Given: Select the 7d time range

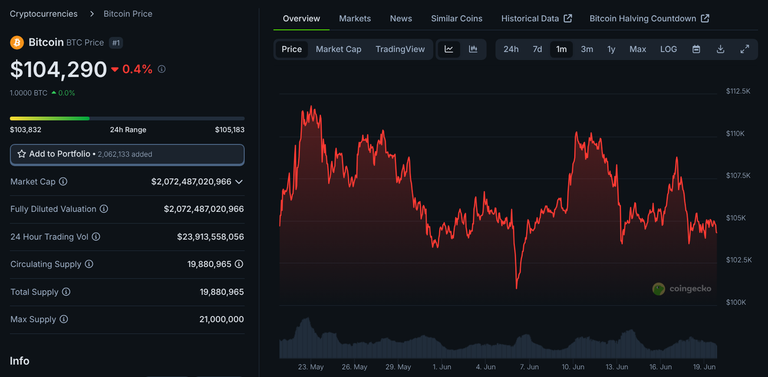Looking at the screenshot, I should 537,49.
